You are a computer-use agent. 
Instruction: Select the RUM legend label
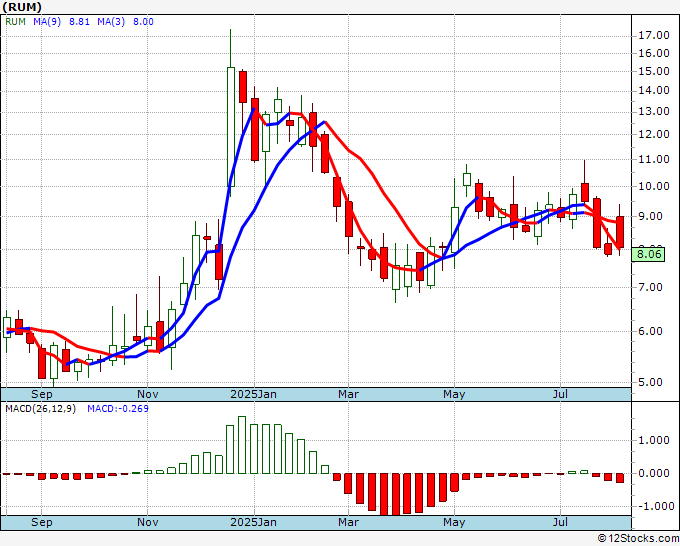[x=16, y=22]
